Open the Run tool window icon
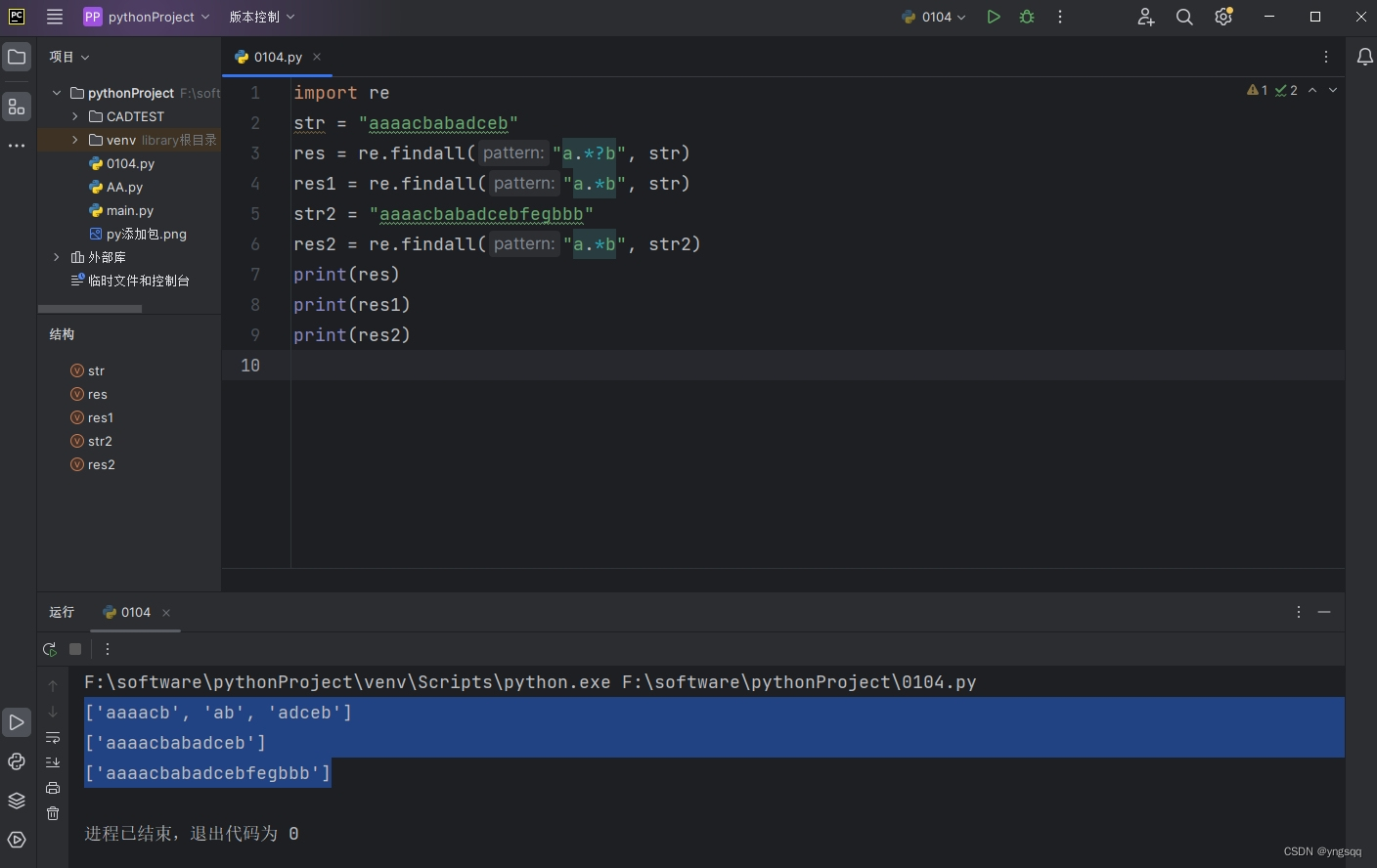 coord(17,723)
